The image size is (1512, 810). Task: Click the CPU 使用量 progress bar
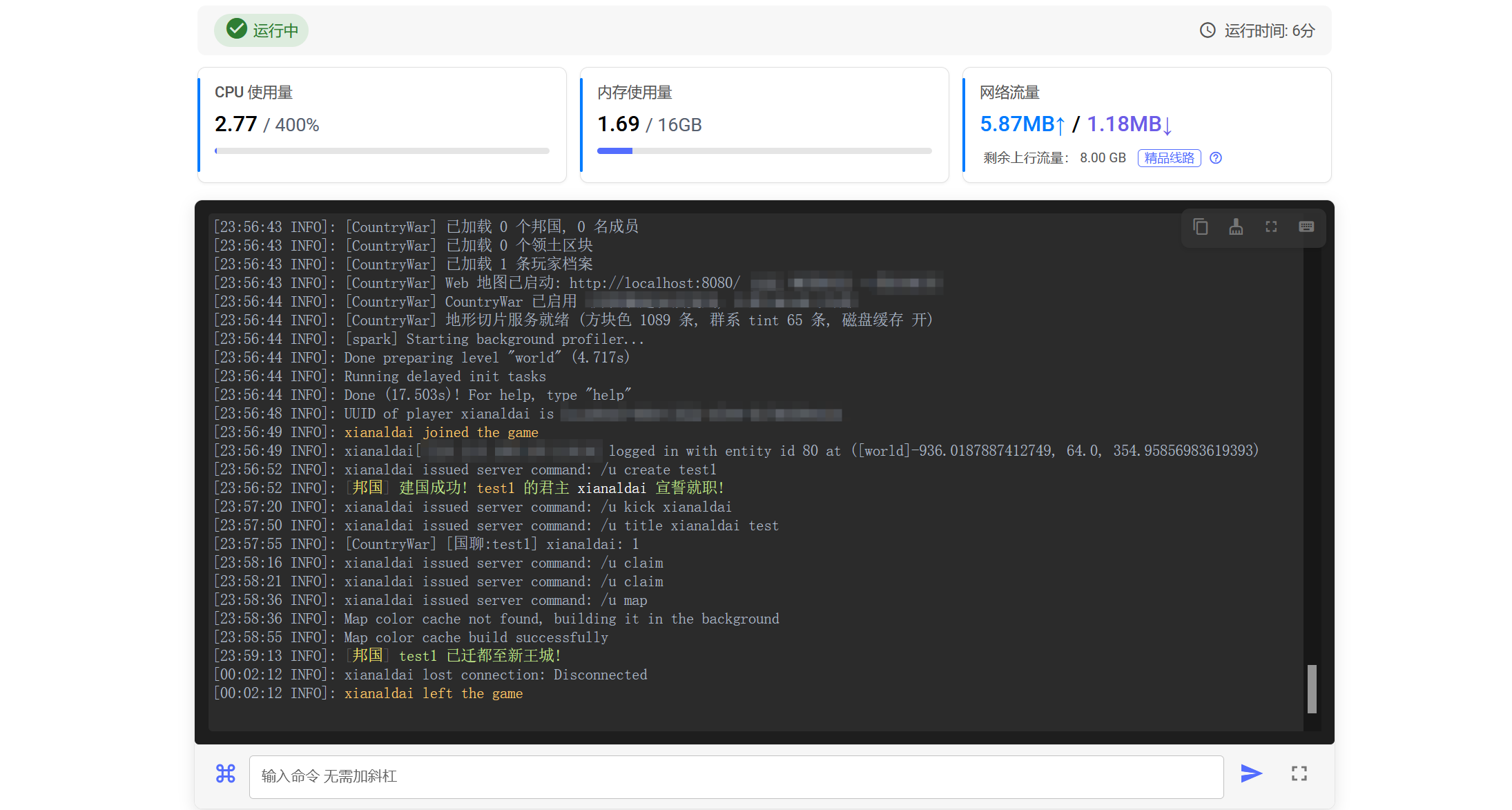point(382,151)
